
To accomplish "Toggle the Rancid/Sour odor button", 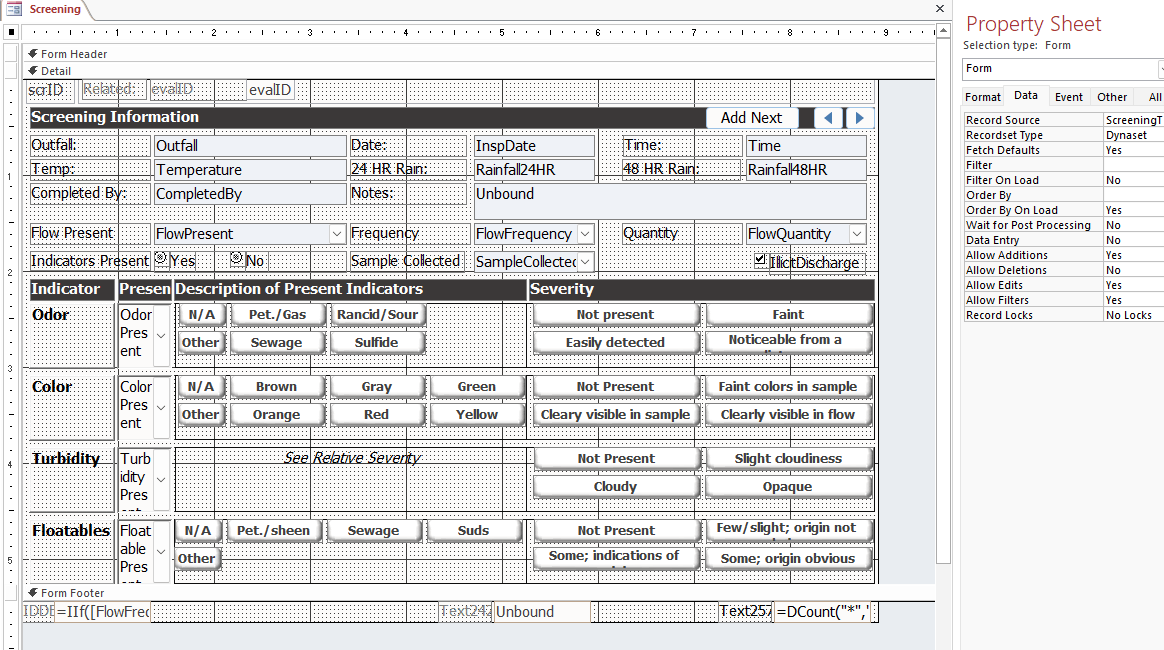I will tap(377, 315).
